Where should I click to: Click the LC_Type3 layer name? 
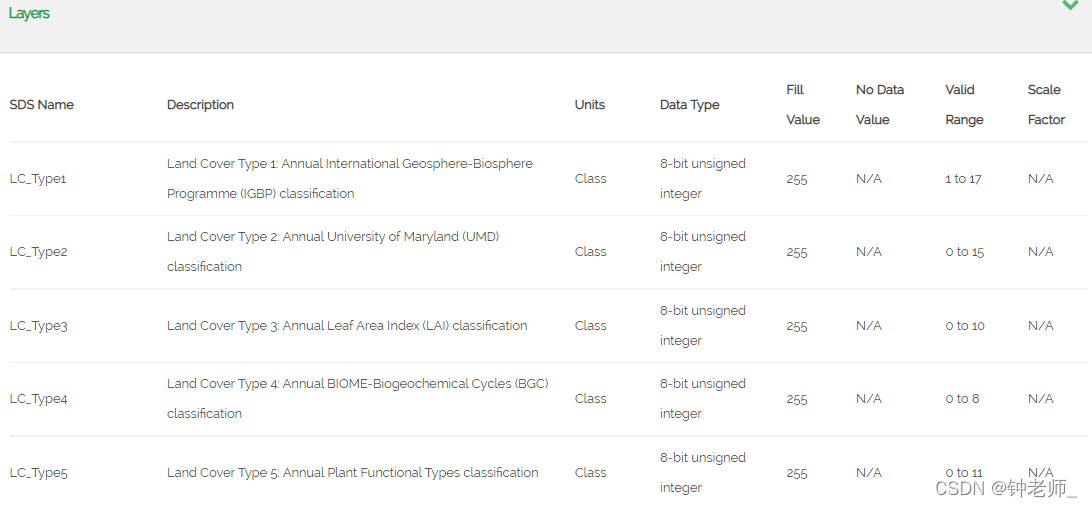(x=39, y=326)
